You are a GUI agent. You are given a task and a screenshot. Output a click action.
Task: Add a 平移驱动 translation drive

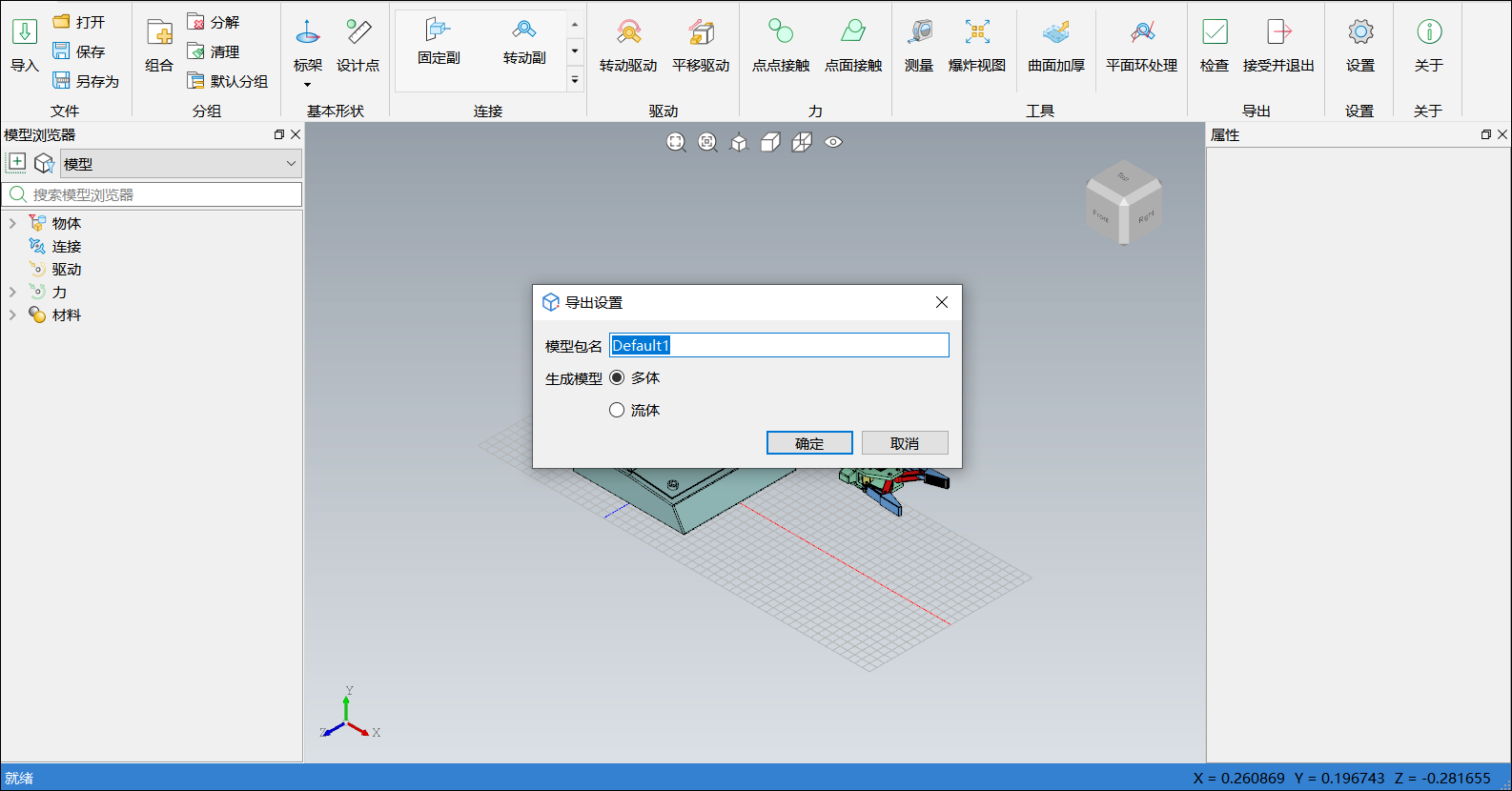click(701, 45)
